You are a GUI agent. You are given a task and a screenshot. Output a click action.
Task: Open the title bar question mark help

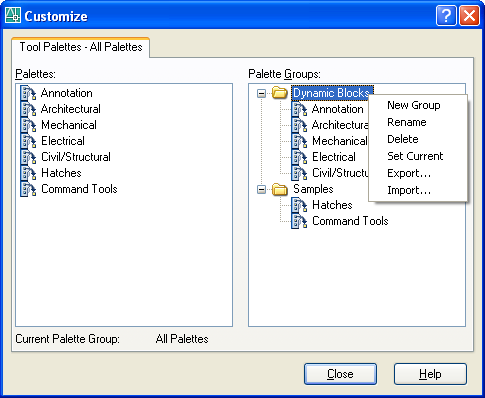point(446,15)
